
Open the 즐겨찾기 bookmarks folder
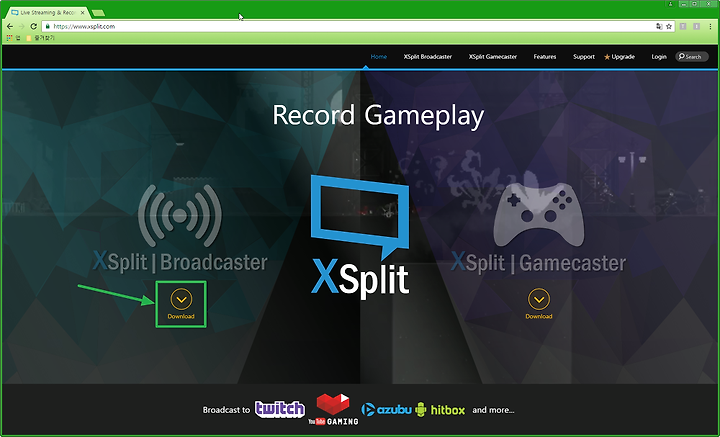[x=41, y=38]
